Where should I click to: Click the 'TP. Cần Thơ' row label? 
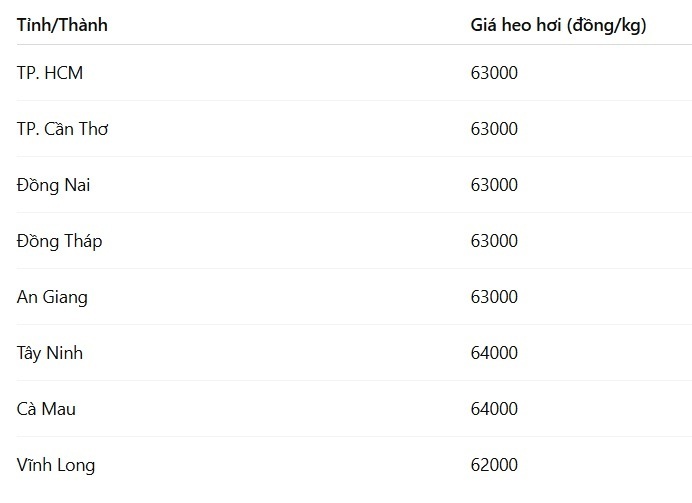point(62,129)
